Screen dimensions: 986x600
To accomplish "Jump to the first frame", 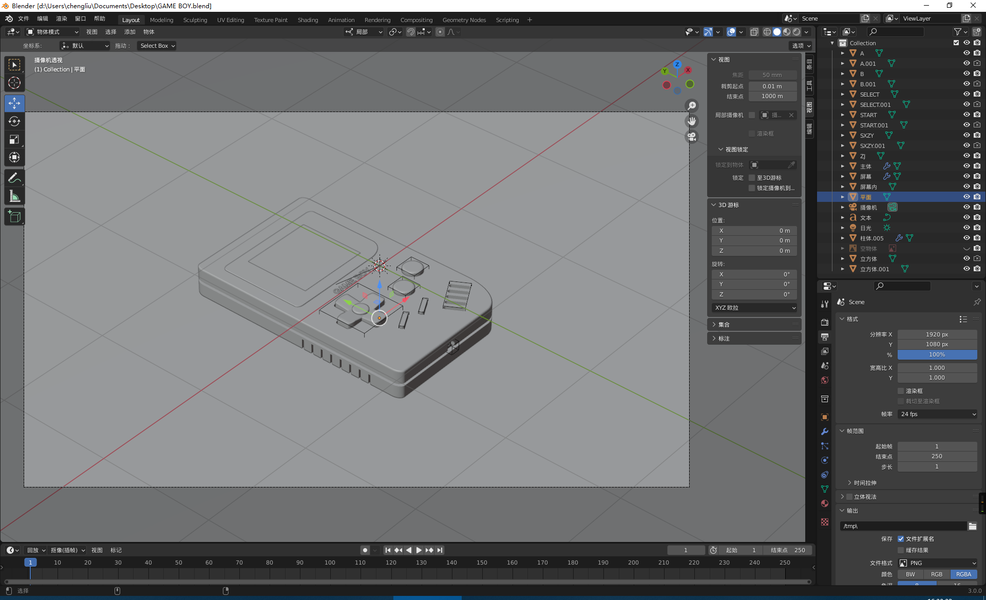I will 387,550.
